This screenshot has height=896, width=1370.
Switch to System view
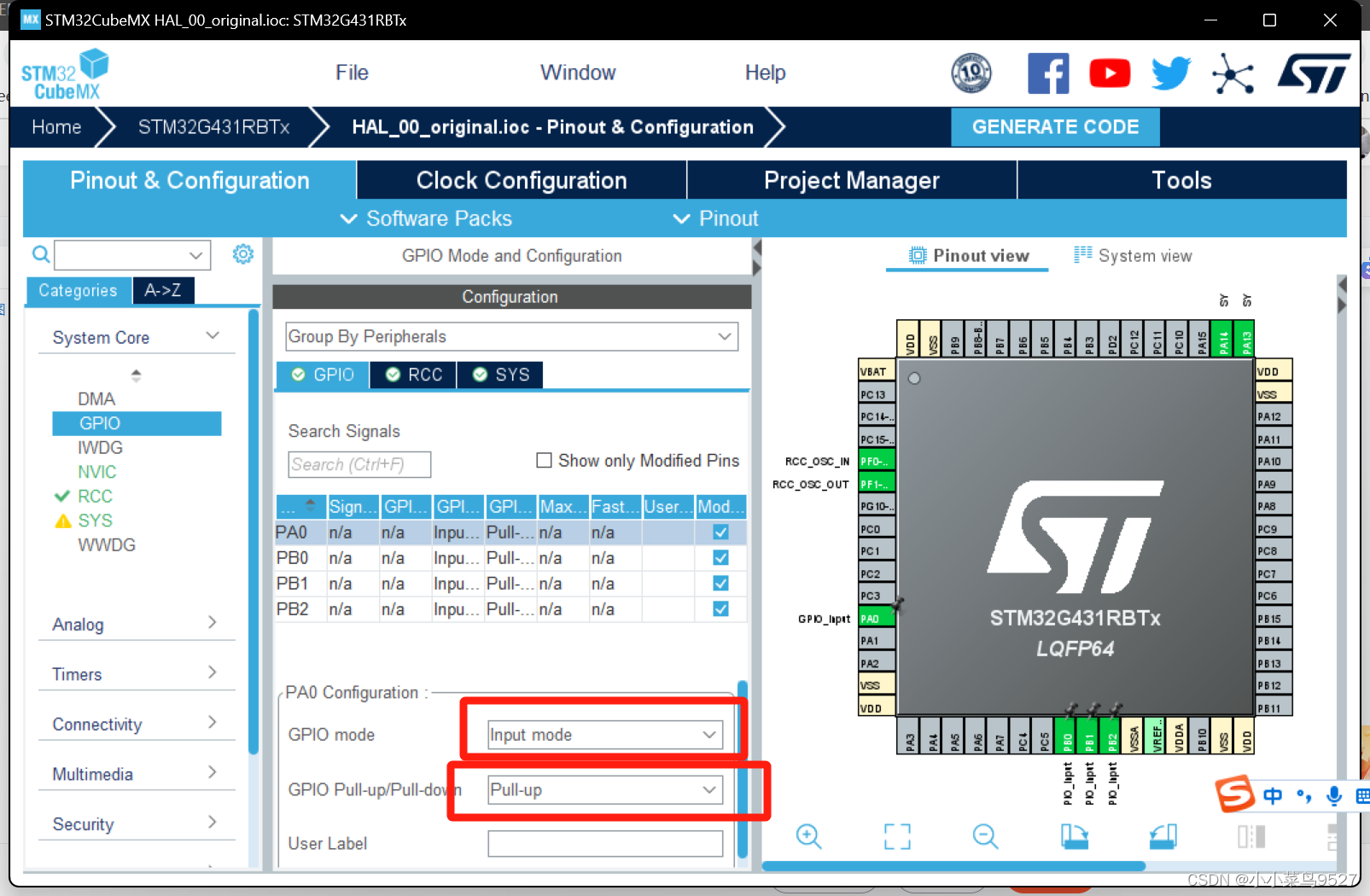pyautogui.click(x=1133, y=256)
